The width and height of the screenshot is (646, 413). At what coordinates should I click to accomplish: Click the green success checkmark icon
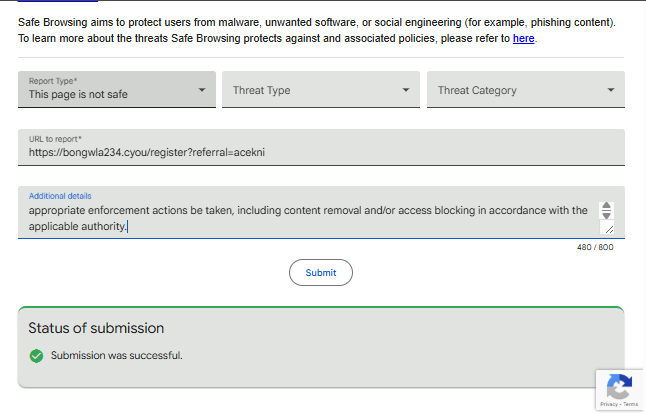click(x=37, y=355)
